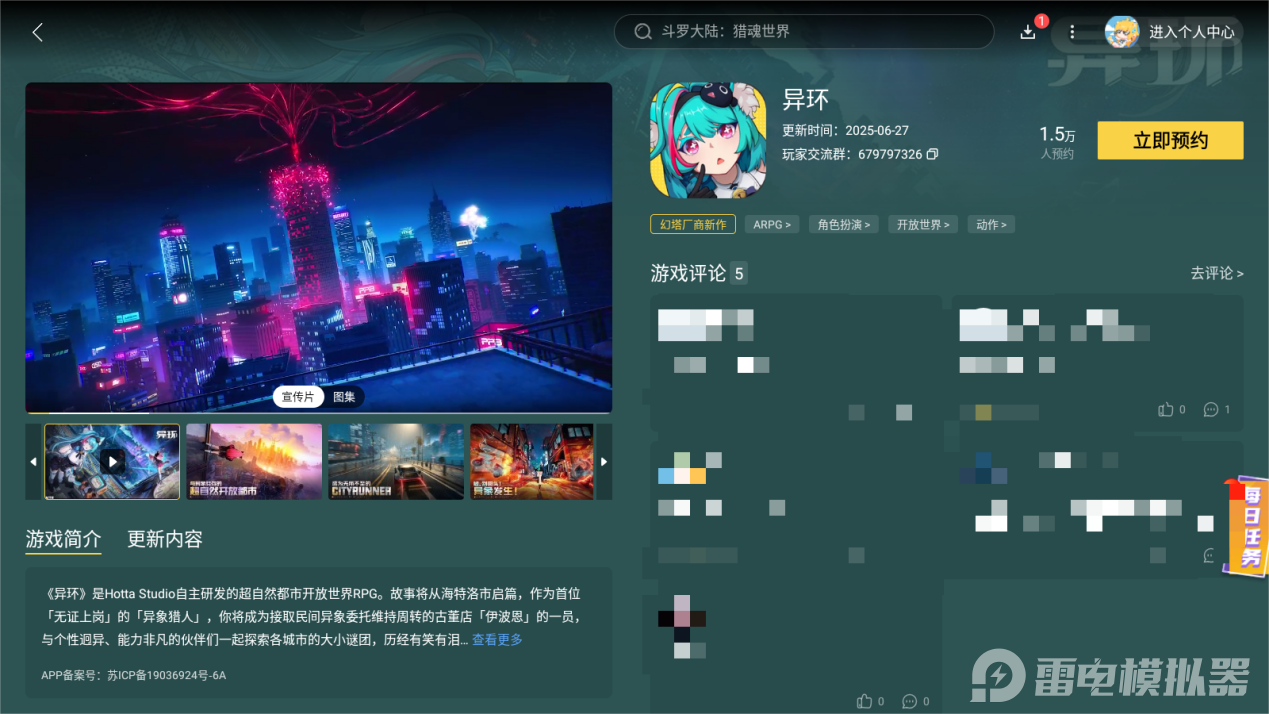Screen dimensions: 1269x714
Task: Open 查看更多 in the game description
Action: pyautogui.click(x=496, y=641)
